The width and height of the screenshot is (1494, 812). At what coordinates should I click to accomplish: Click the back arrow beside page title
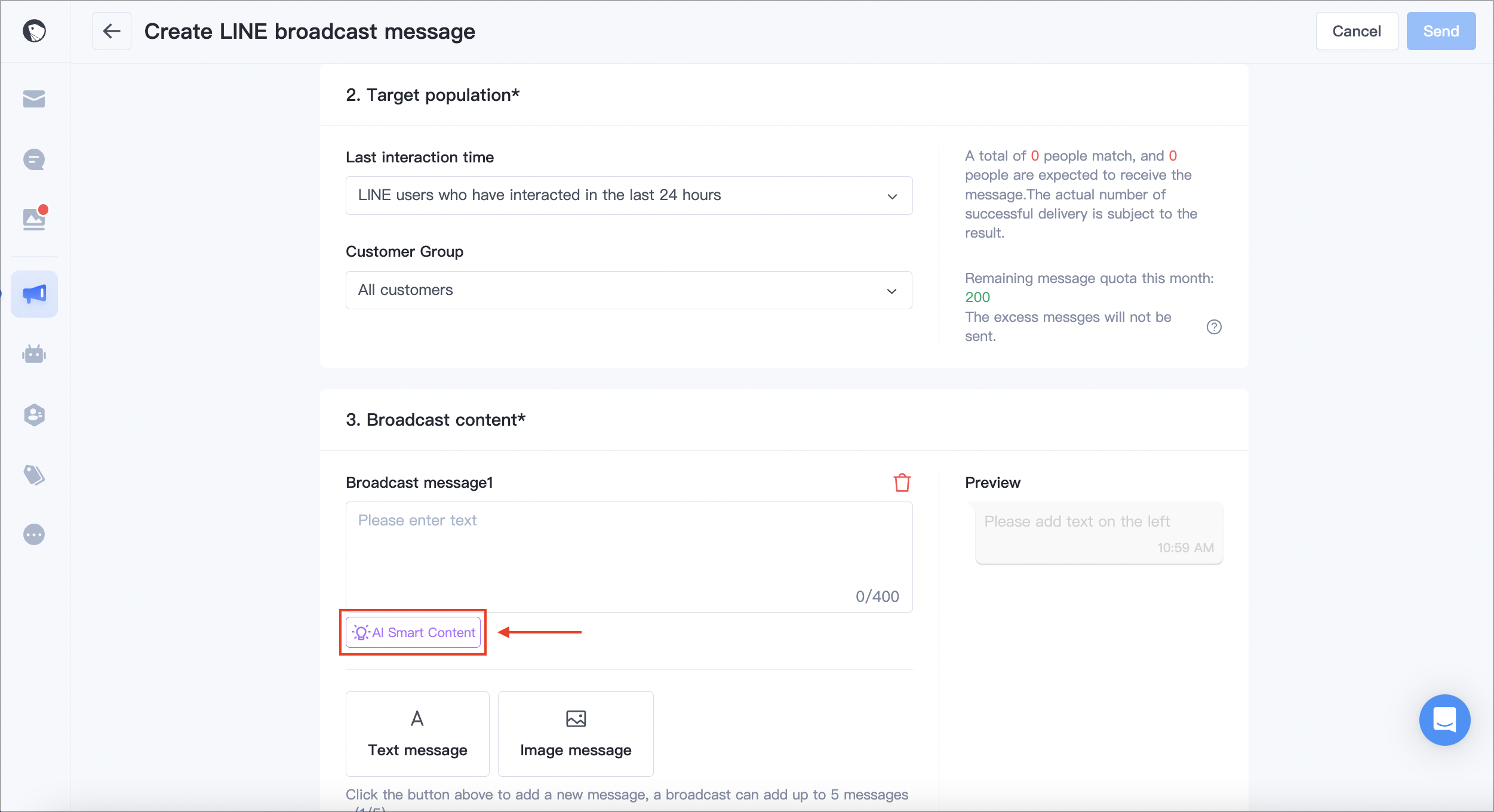pos(112,31)
